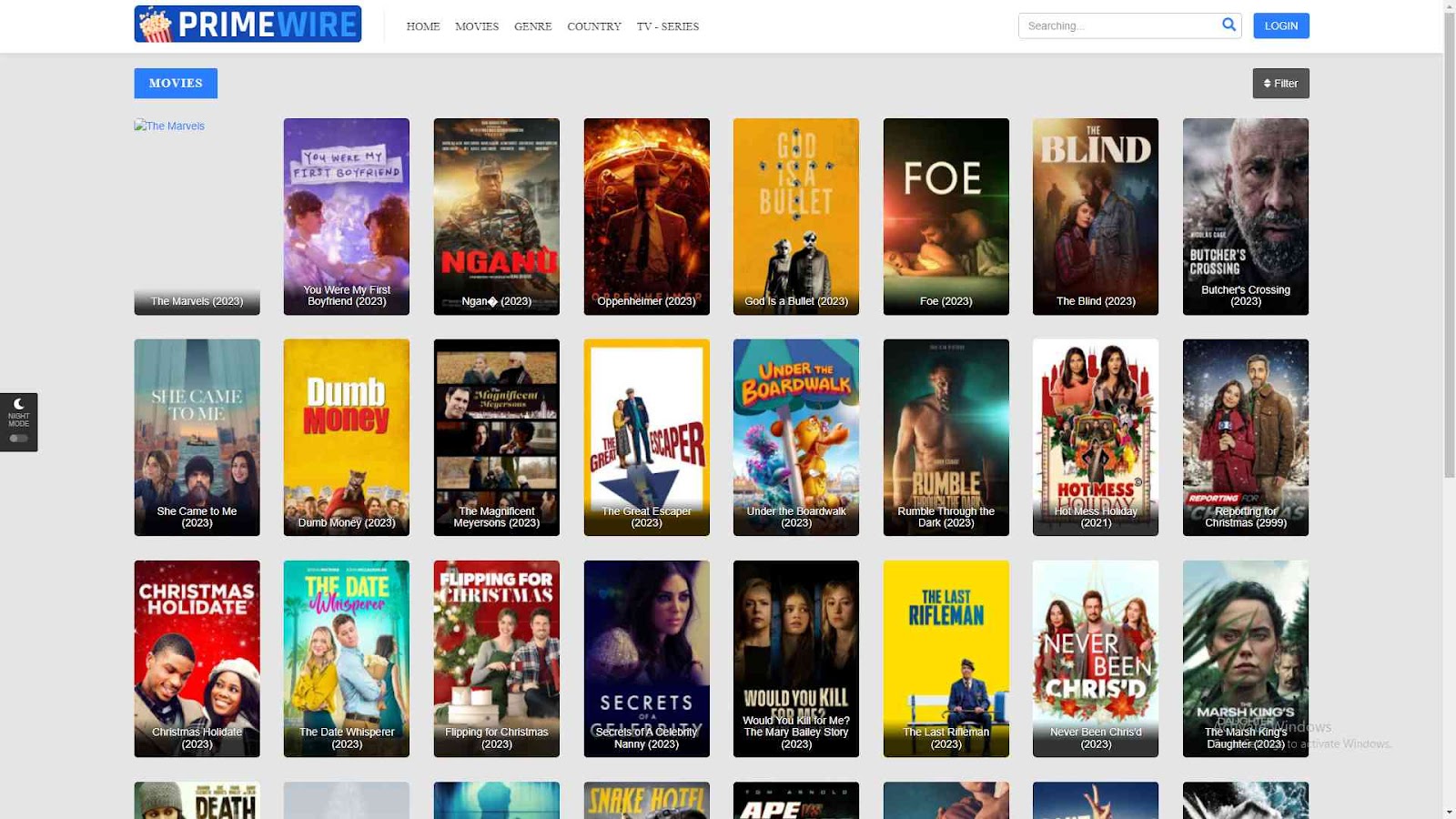
Task: Open the Movies nav menu item
Action: pos(477,26)
